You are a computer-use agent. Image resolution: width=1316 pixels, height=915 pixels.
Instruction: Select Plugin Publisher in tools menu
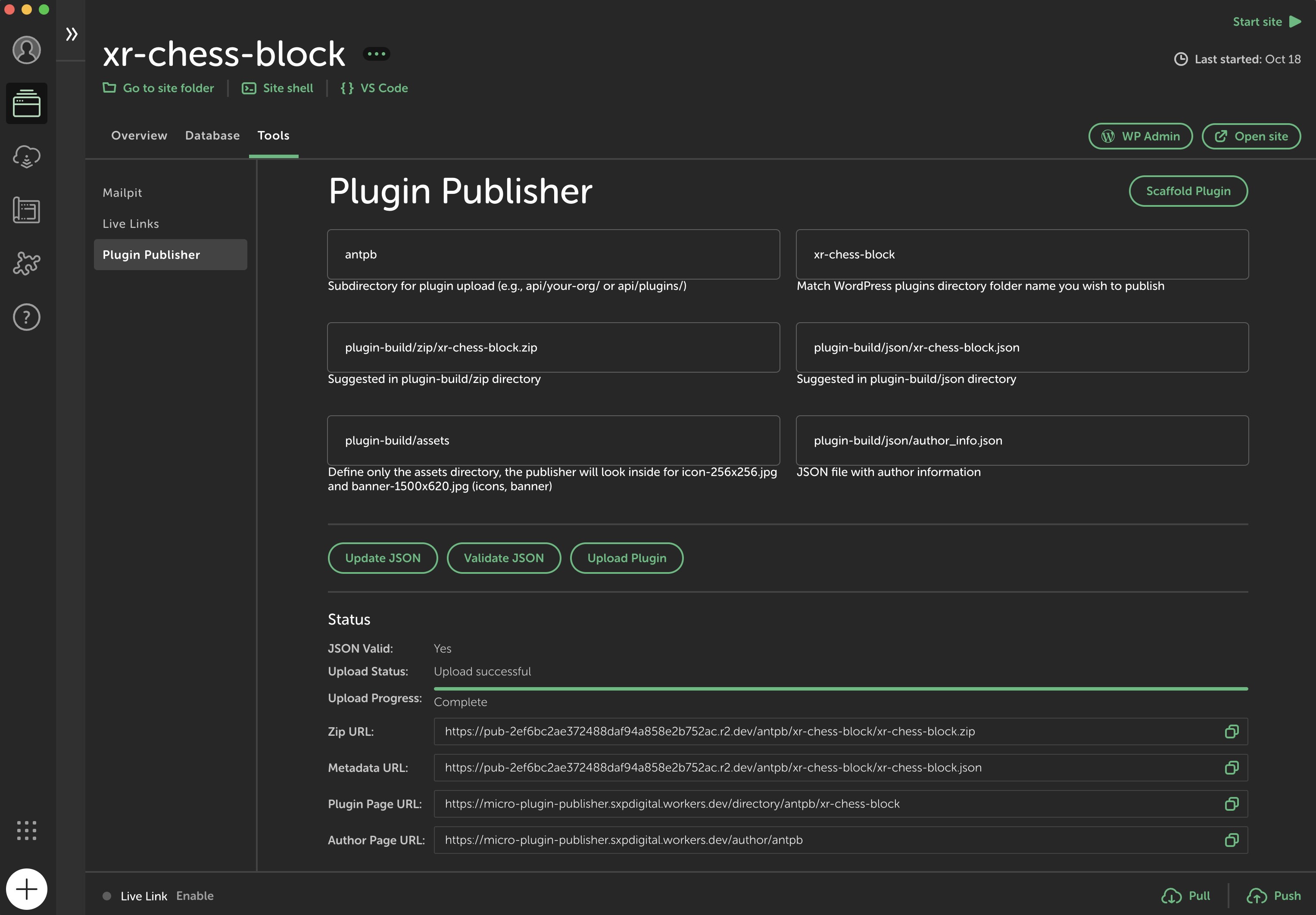click(170, 255)
